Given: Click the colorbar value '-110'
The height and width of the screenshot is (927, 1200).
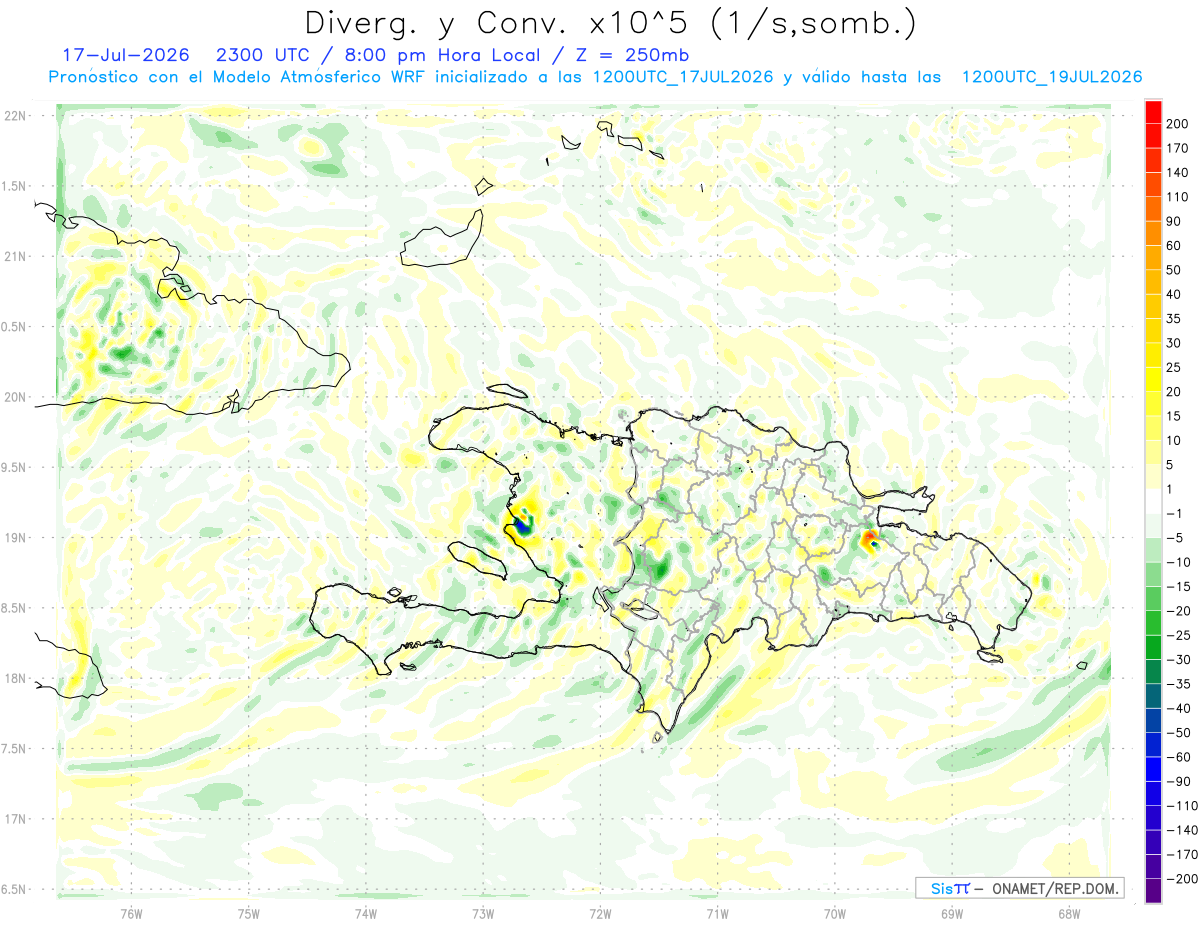Looking at the screenshot, I should 1182,806.
